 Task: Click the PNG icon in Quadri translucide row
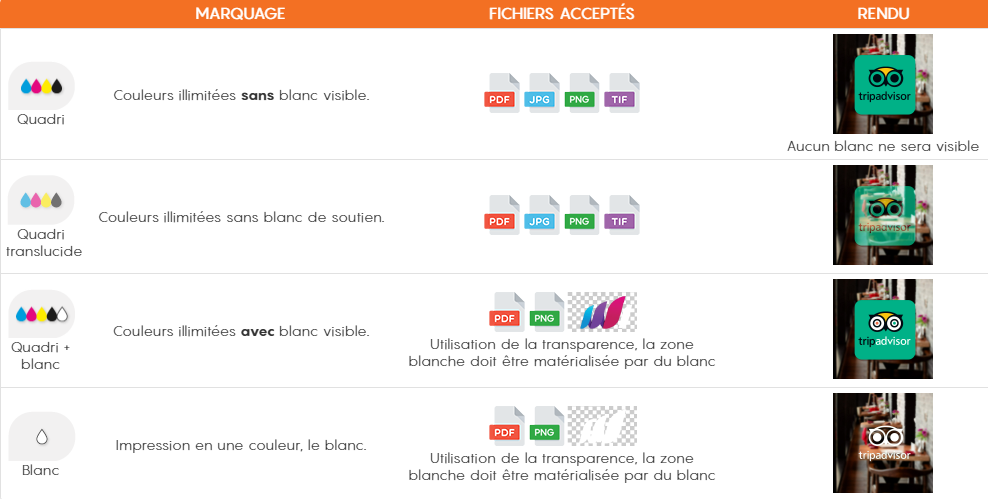coord(582,216)
